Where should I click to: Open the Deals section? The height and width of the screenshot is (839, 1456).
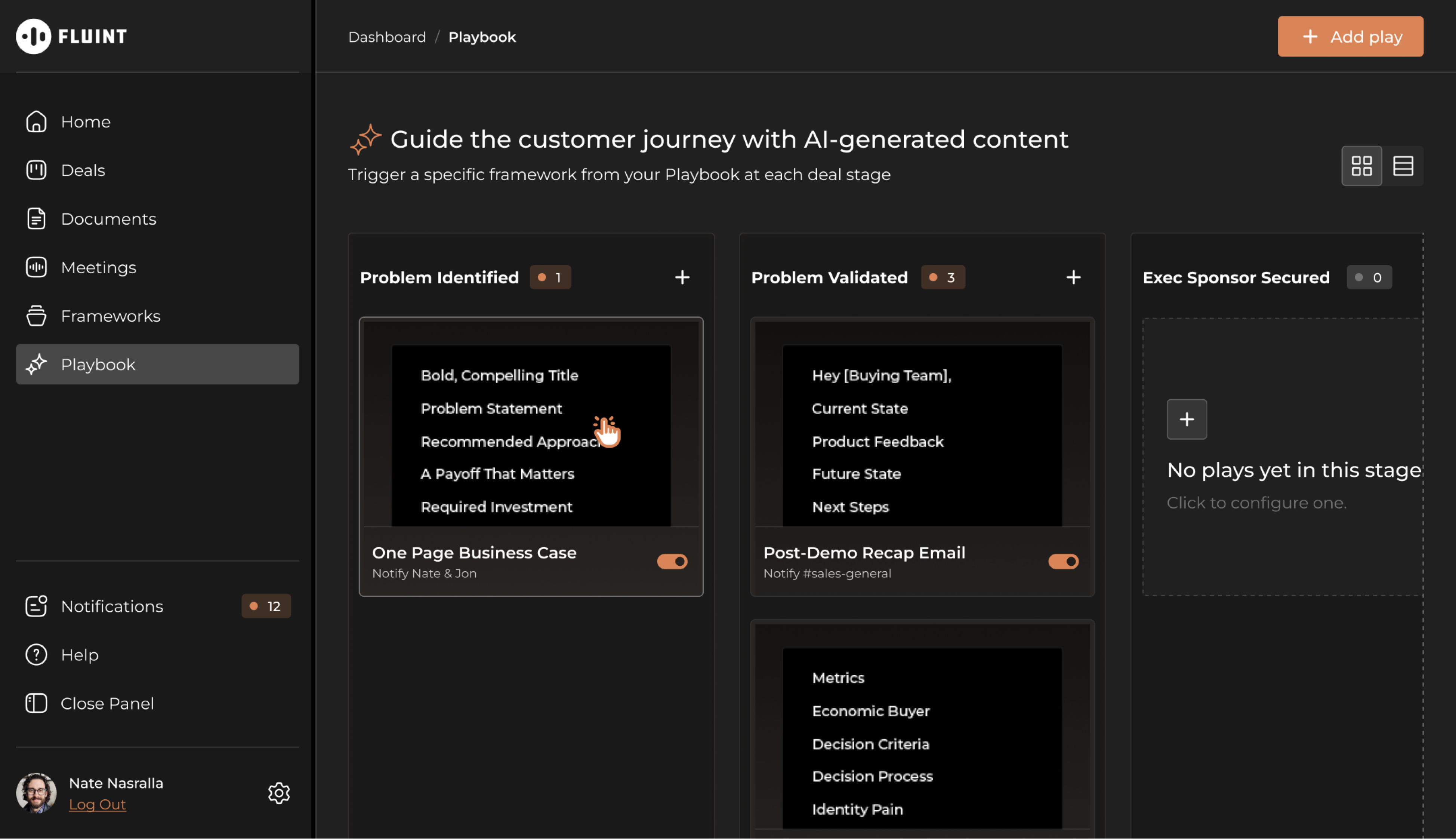click(83, 170)
